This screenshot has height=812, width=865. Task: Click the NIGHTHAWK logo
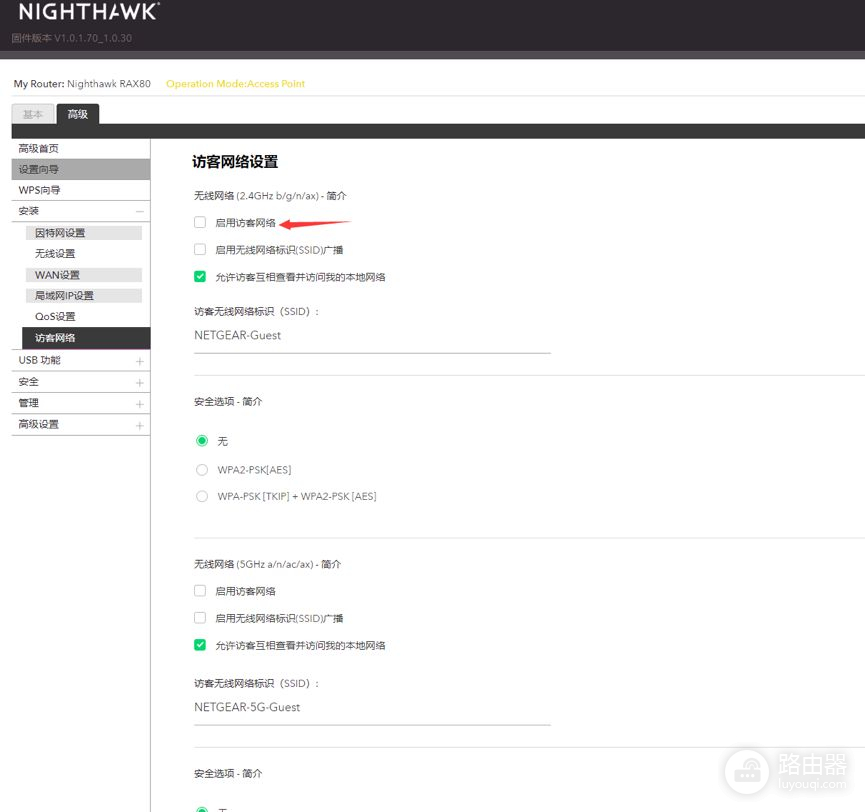88,12
